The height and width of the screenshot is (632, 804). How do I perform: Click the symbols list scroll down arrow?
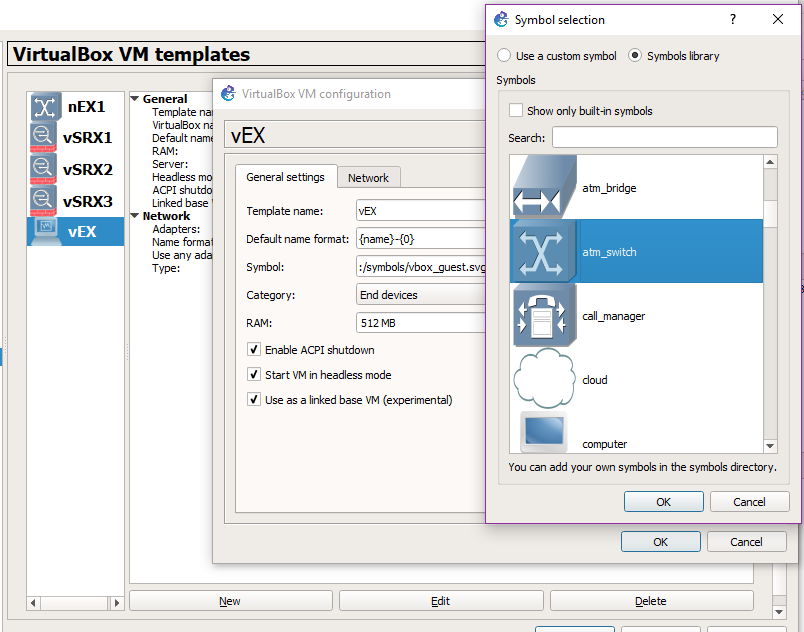click(770, 446)
